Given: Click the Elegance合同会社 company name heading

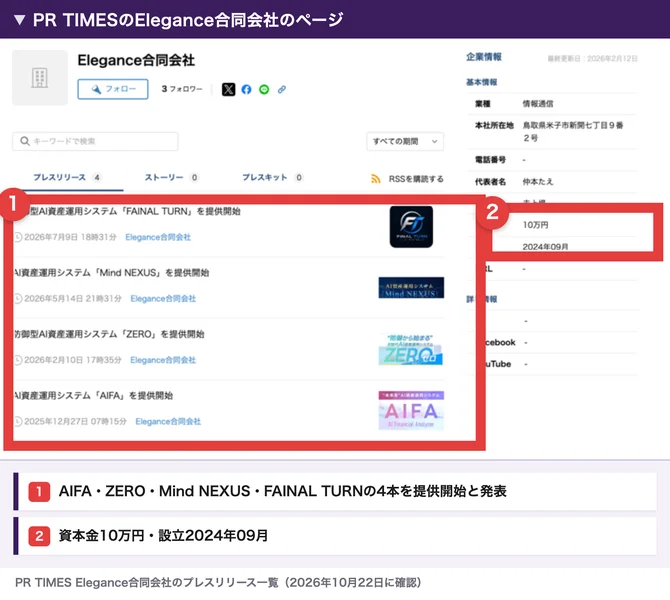Looking at the screenshot, I should 136,60.
